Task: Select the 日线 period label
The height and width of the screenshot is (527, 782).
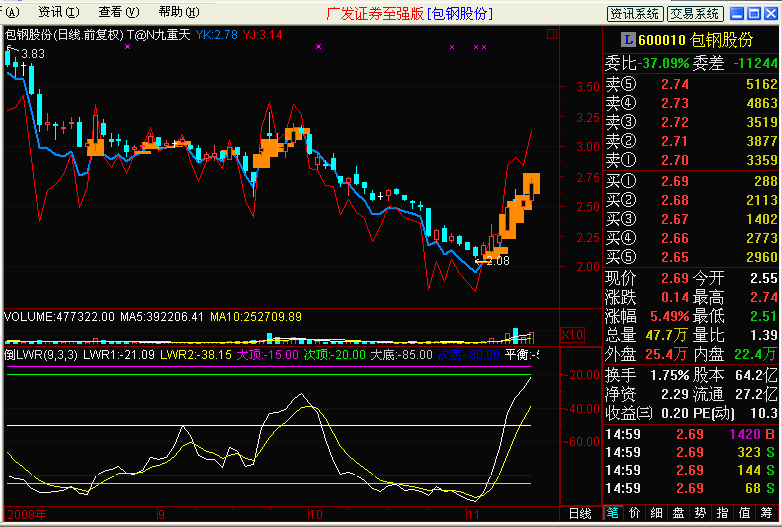Action: click(x=581, y=514)
